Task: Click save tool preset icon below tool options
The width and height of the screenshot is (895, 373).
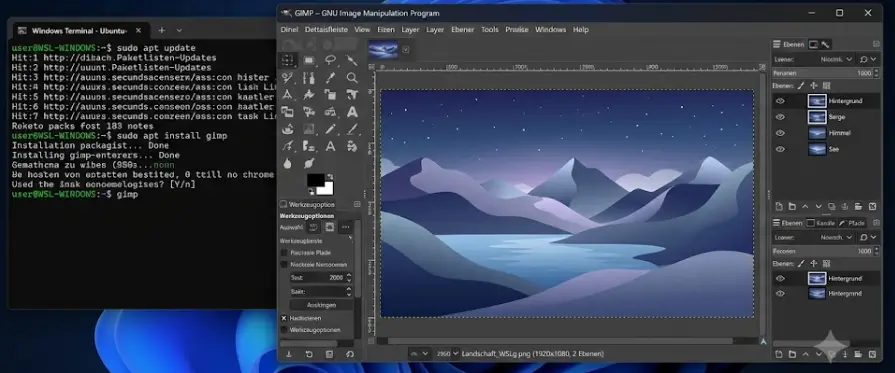Action: coord(289,354)
